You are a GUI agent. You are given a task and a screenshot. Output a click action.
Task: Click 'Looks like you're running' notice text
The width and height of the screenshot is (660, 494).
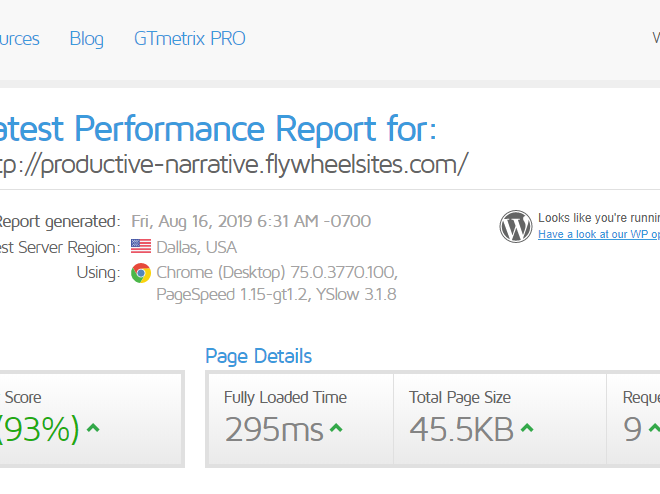point(599,218)
